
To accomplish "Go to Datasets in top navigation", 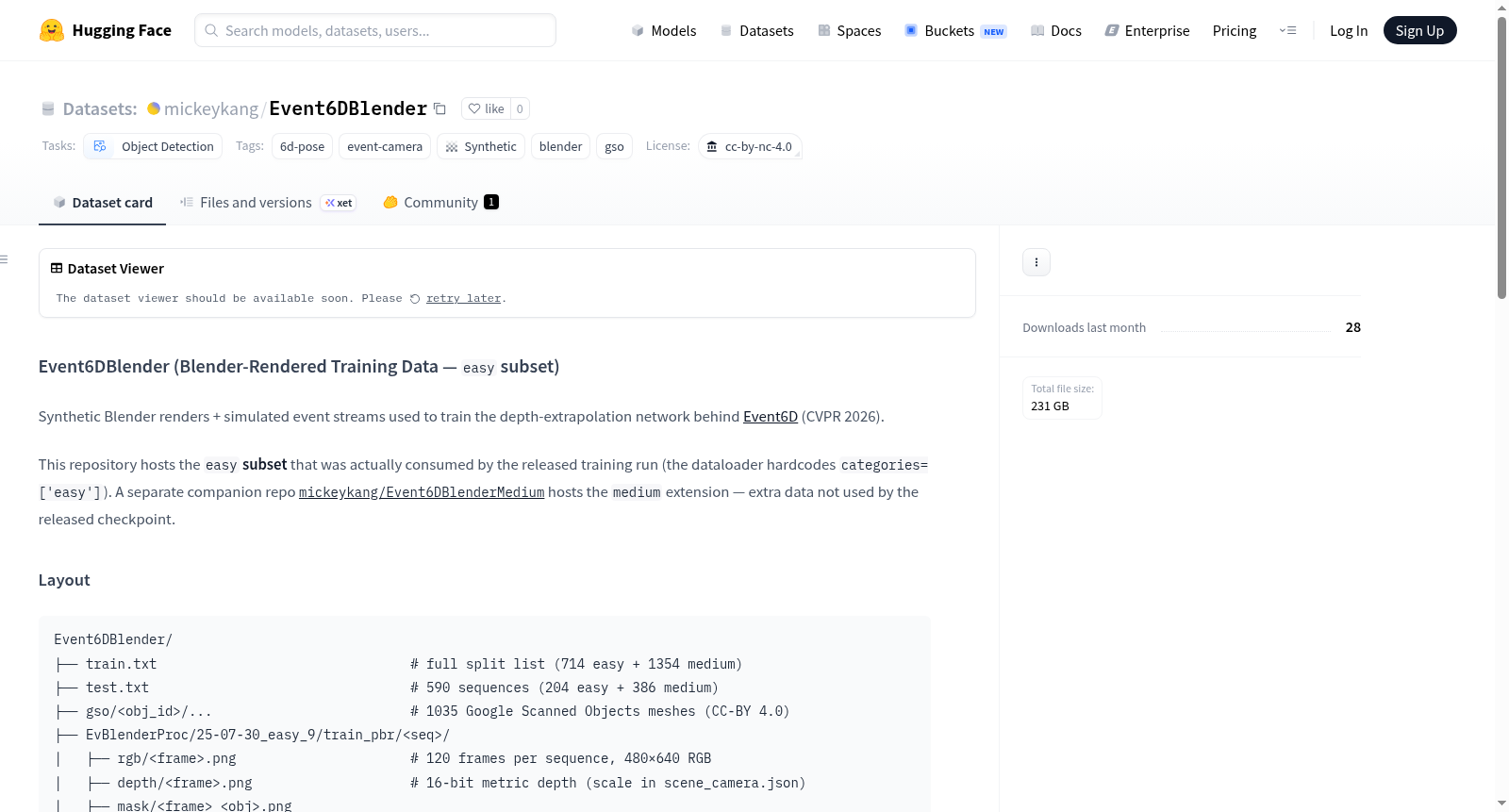I will 756,30.
